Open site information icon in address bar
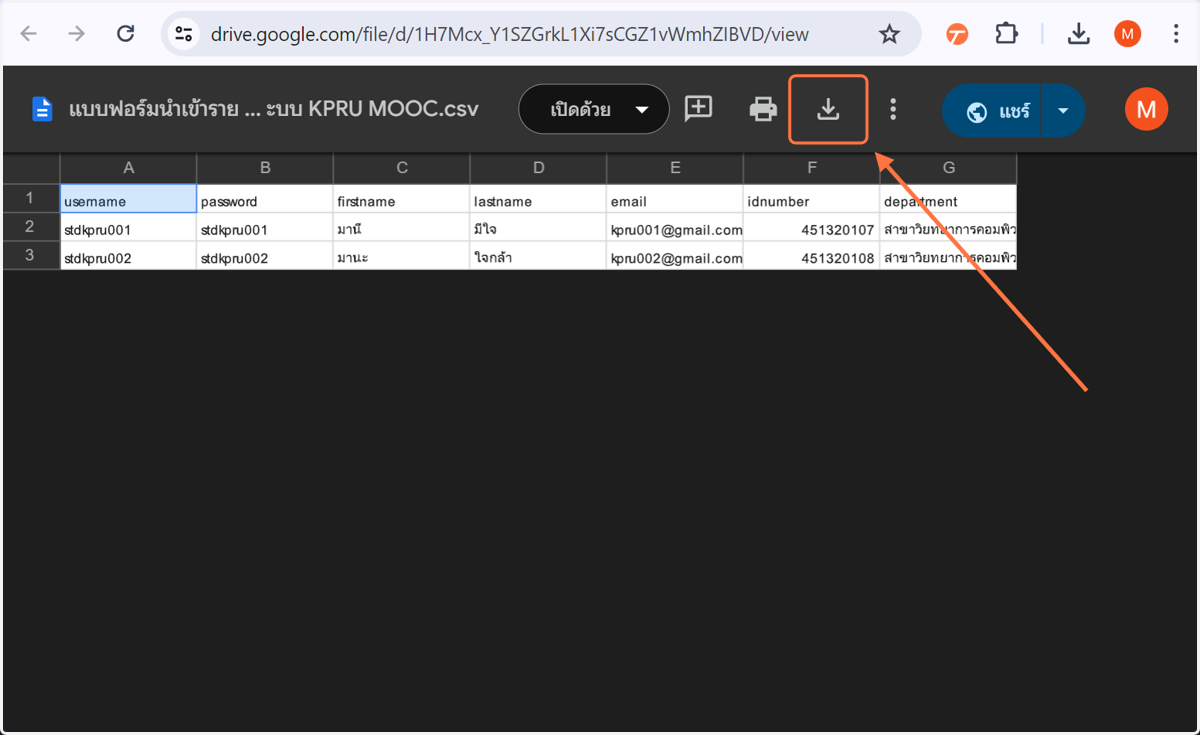This screenshot has height=735, width=1200. click(x=183, y=34)
